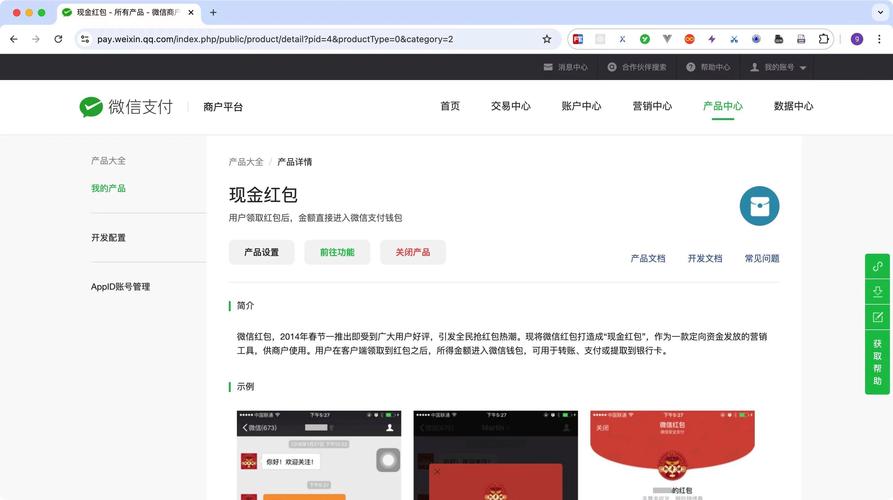Screen dimensions: 893x500
Task: Click the green sidebar edit icon
Action: pos(877,317)
